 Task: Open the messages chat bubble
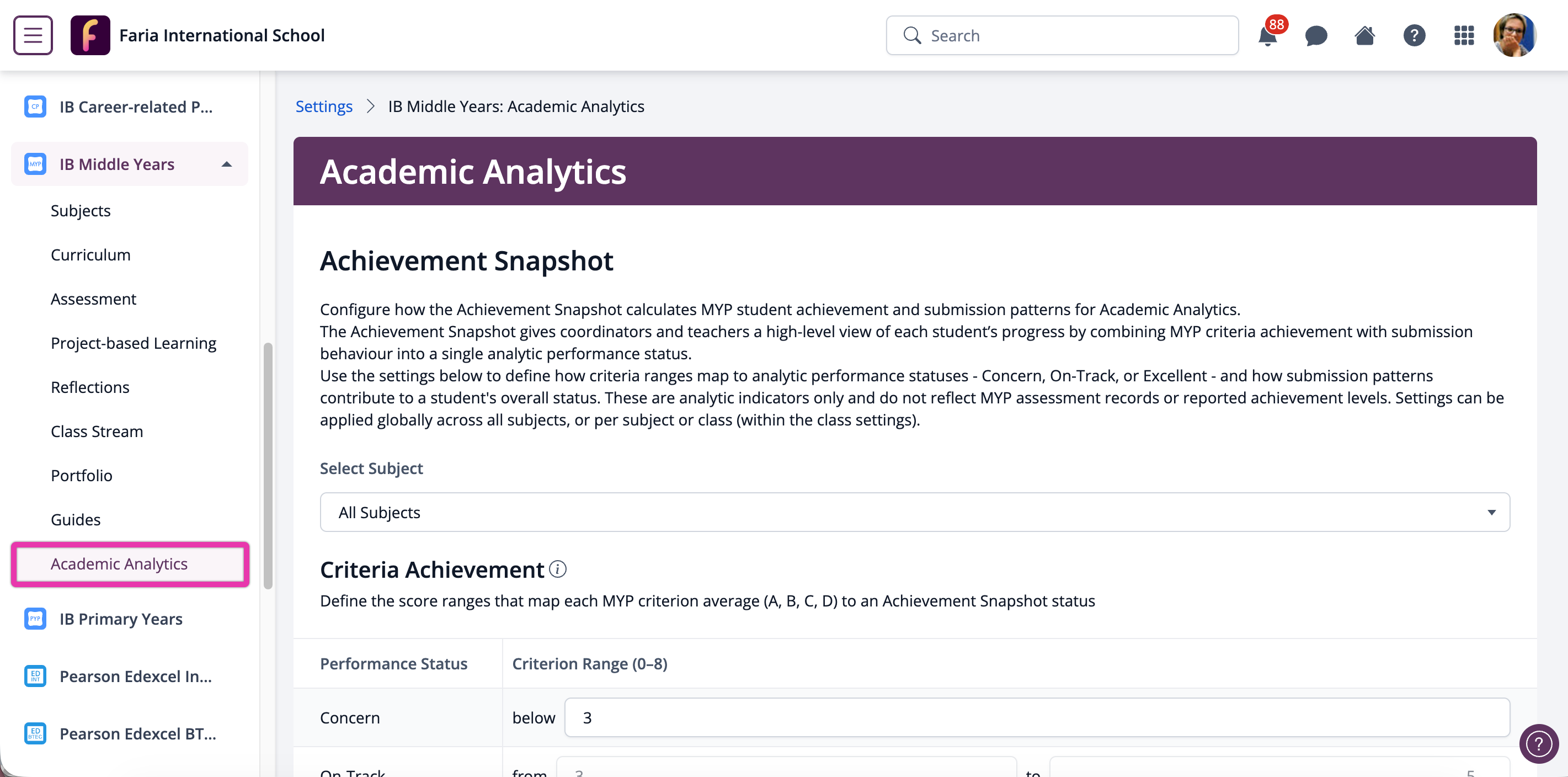click(1315, 35)
